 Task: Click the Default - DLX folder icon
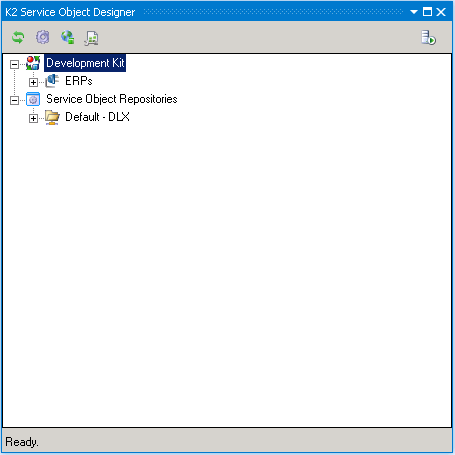point(52,117)
